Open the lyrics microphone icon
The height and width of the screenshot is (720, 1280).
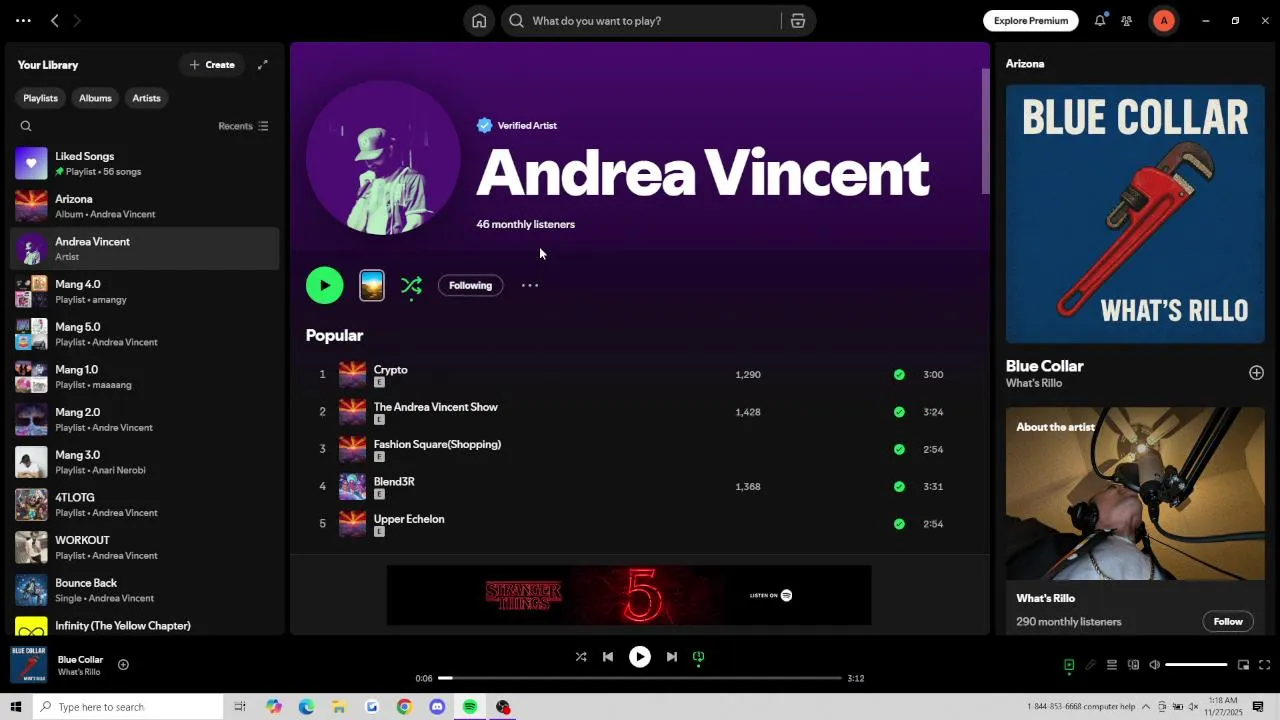point(1090,665)
